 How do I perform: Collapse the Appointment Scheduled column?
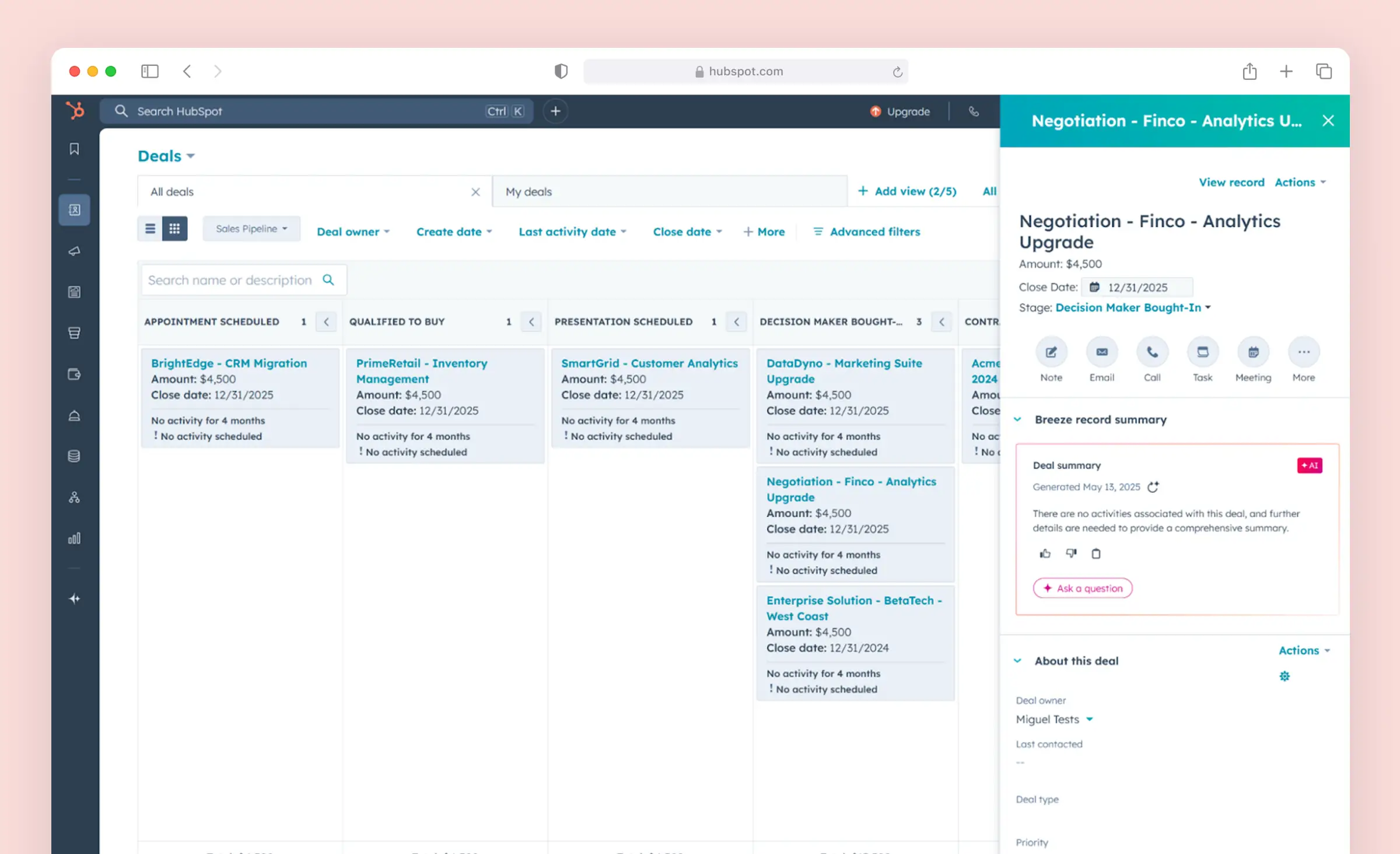coord(326,321)
